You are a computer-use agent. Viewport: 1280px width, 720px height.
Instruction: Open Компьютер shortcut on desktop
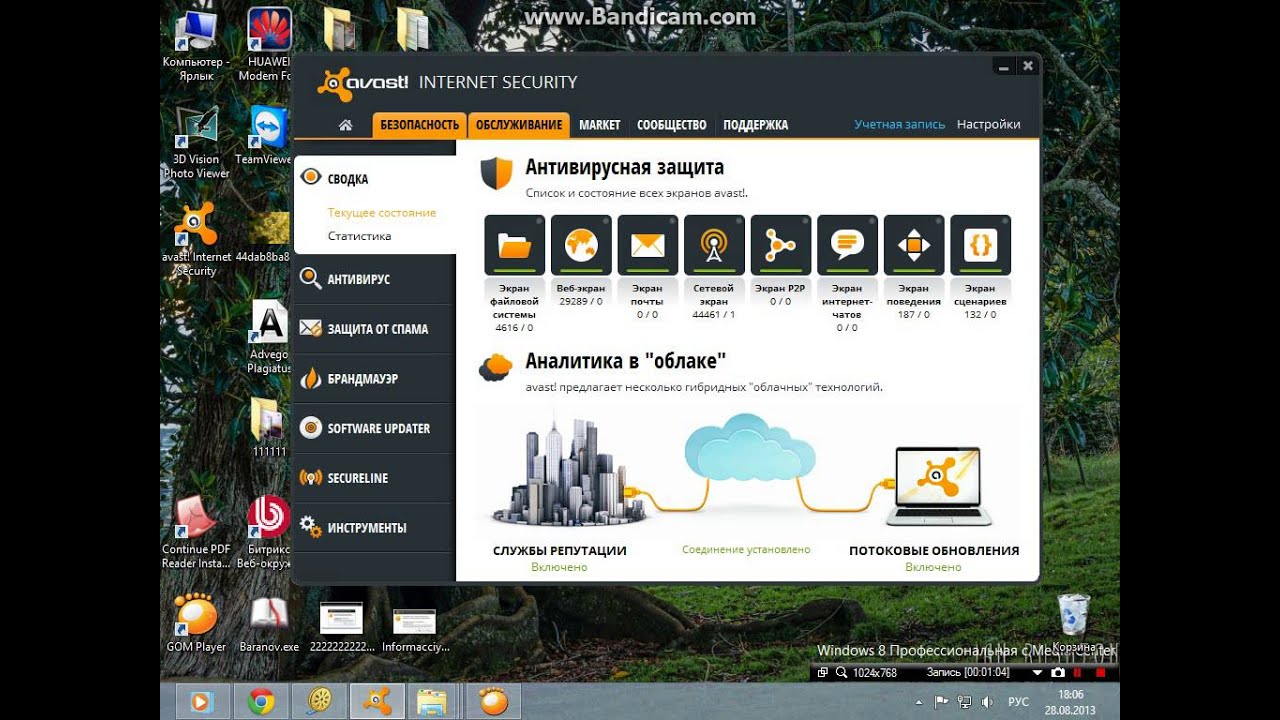click(195, 44)
